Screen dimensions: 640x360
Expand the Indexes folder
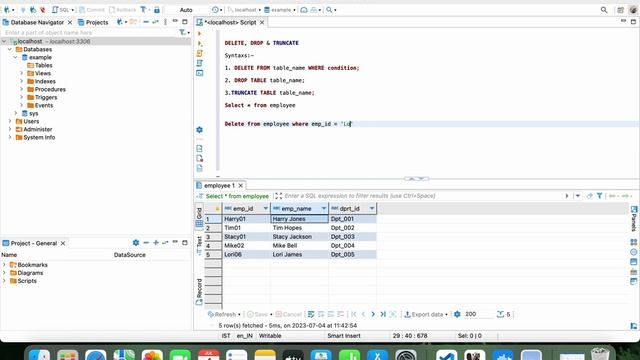tap(22, 81)
